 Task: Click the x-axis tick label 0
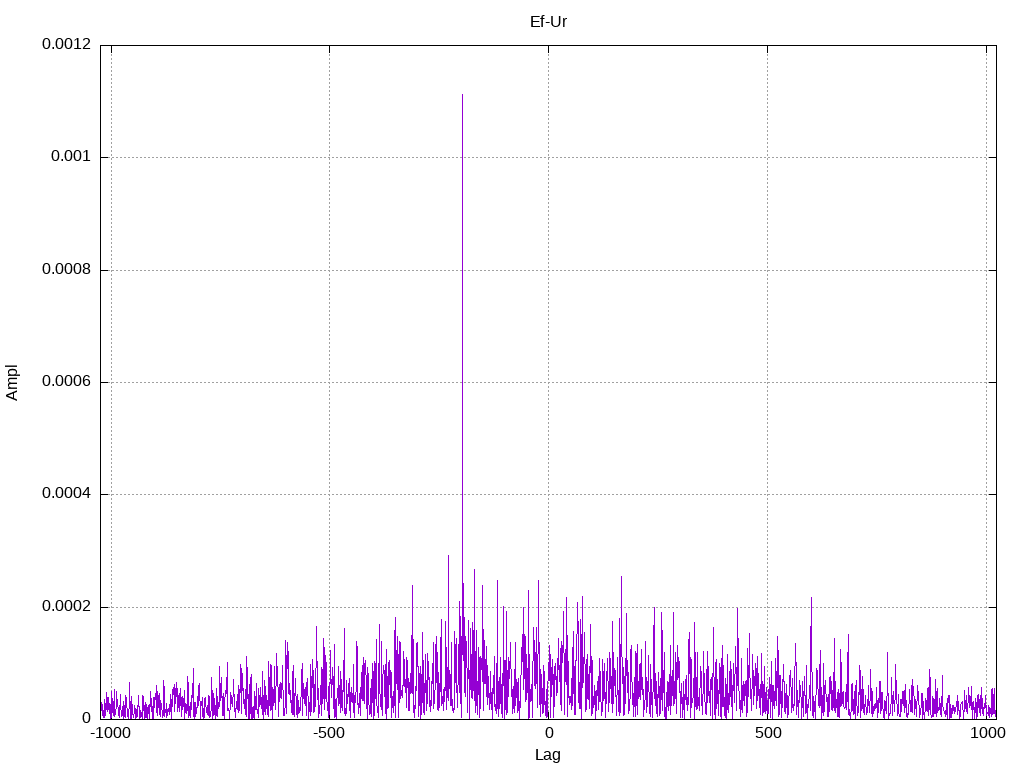(x=549, y=733)
